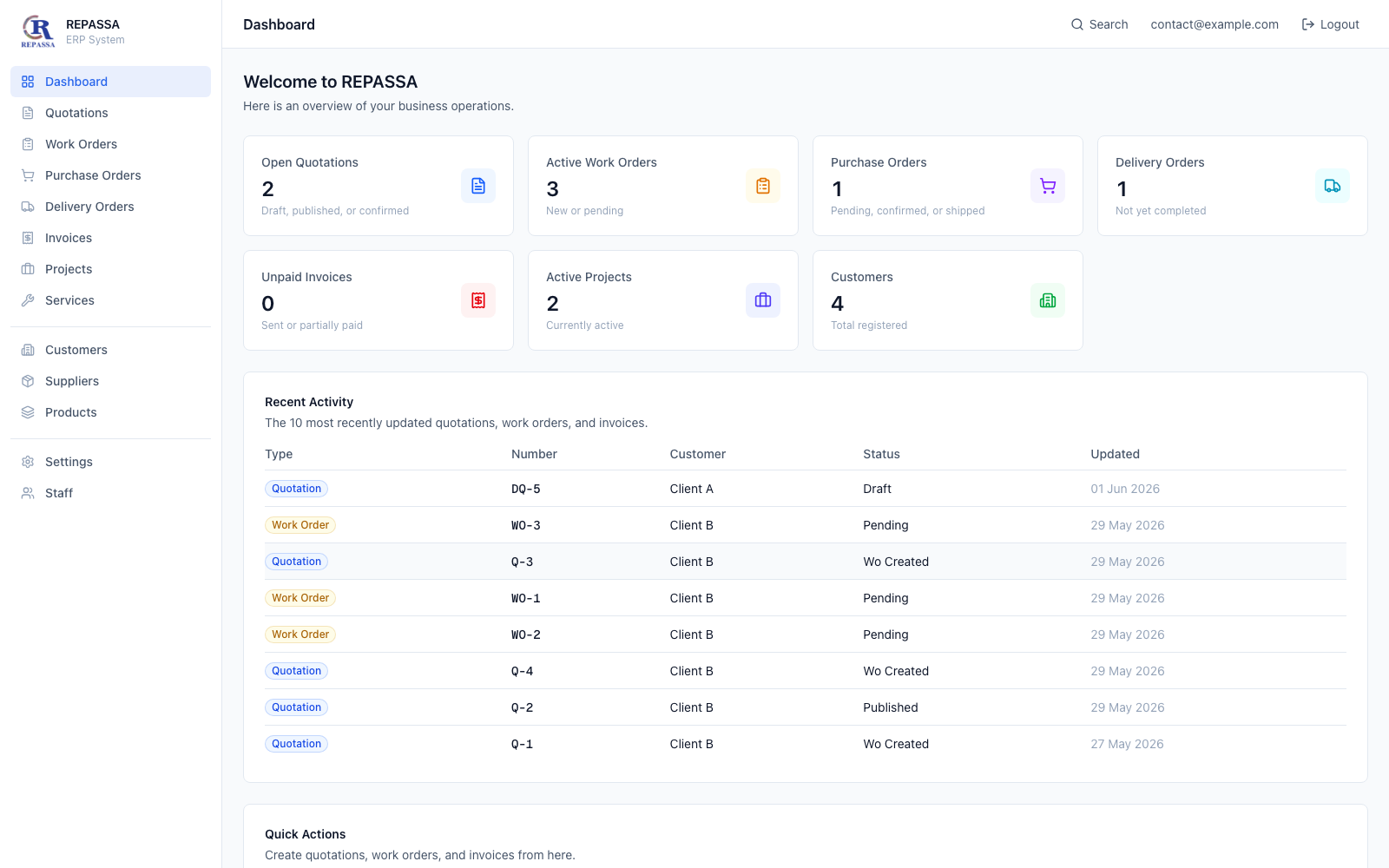Open Purchase Orders from the sidebar

coord(110,175)
